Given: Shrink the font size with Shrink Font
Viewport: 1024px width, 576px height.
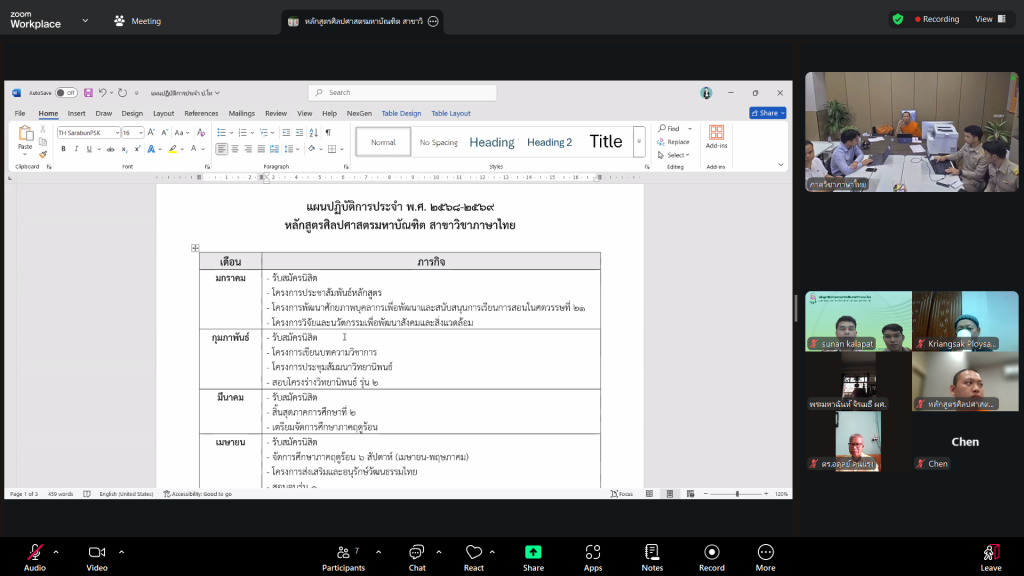Looking at the screenshot, I should pyautogui.click(x=165, y=133).
